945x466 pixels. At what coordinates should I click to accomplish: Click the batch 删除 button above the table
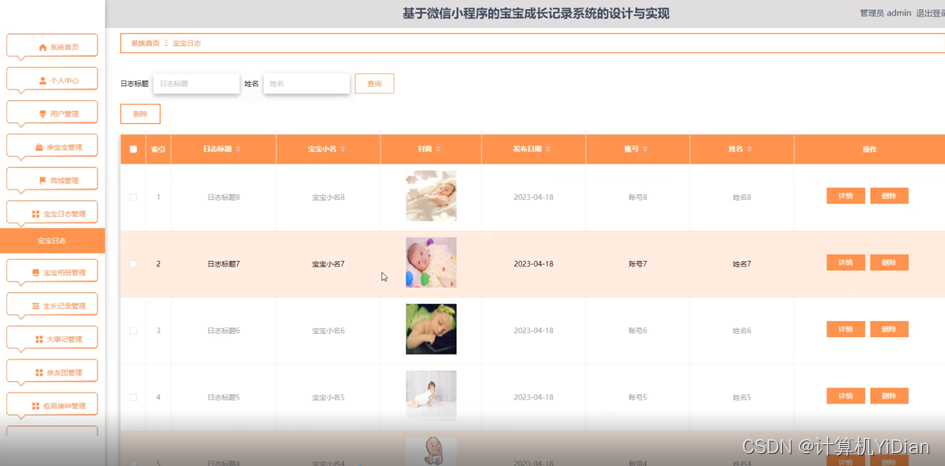(x=140, y=114)
